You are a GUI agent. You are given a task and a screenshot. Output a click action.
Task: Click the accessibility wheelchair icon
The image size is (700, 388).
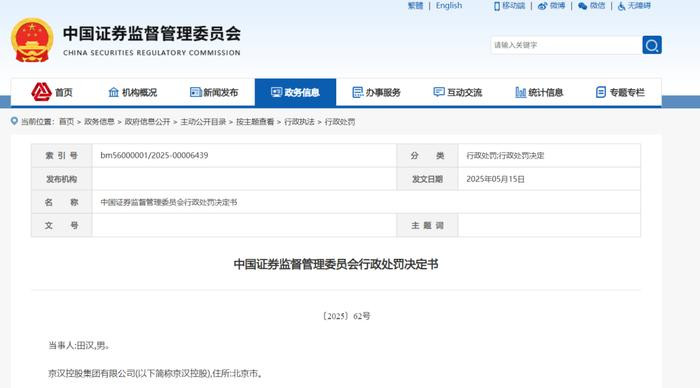[x=621, y=6]
